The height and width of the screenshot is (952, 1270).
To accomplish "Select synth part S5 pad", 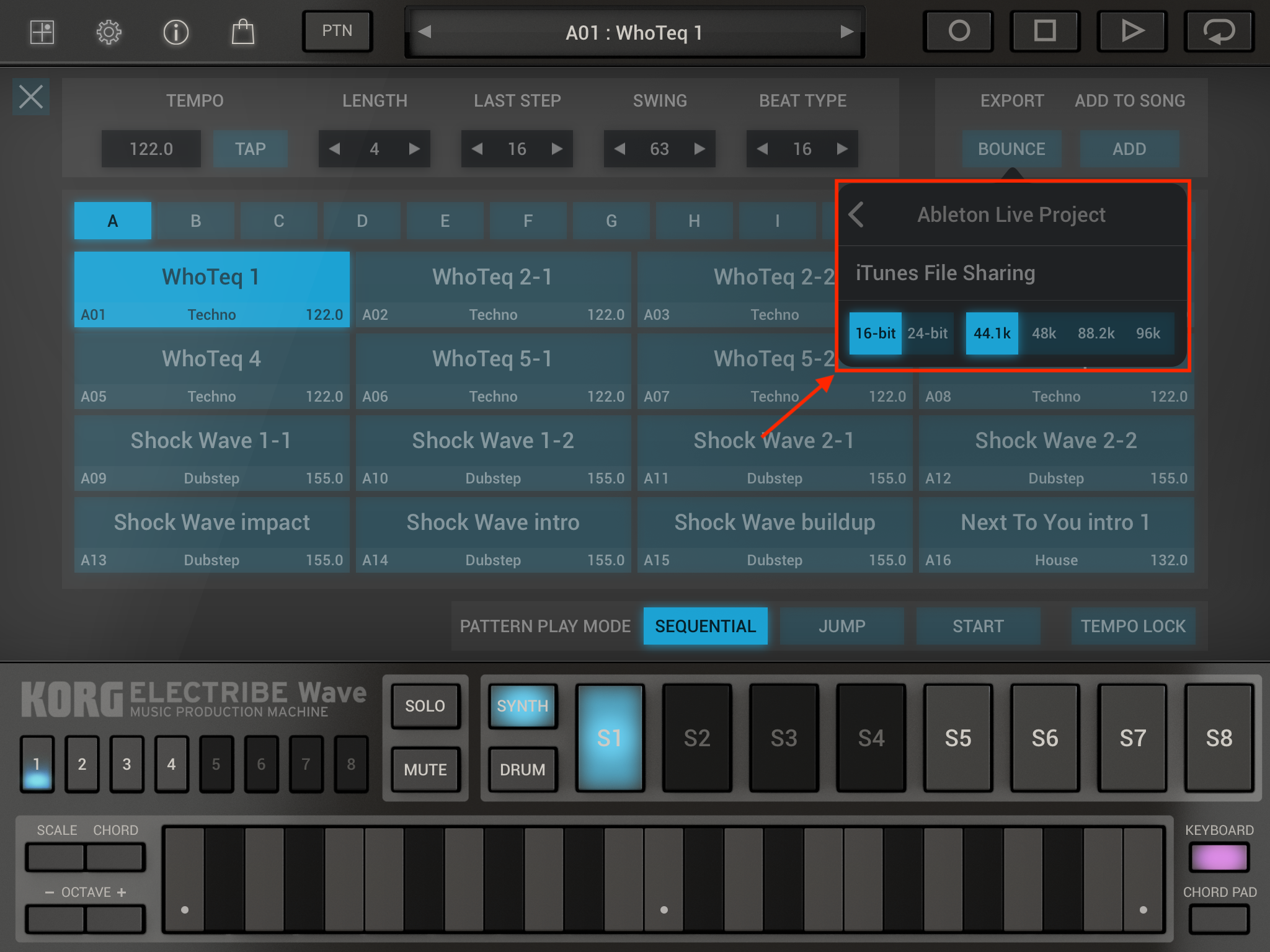I will tap(958, 738).
